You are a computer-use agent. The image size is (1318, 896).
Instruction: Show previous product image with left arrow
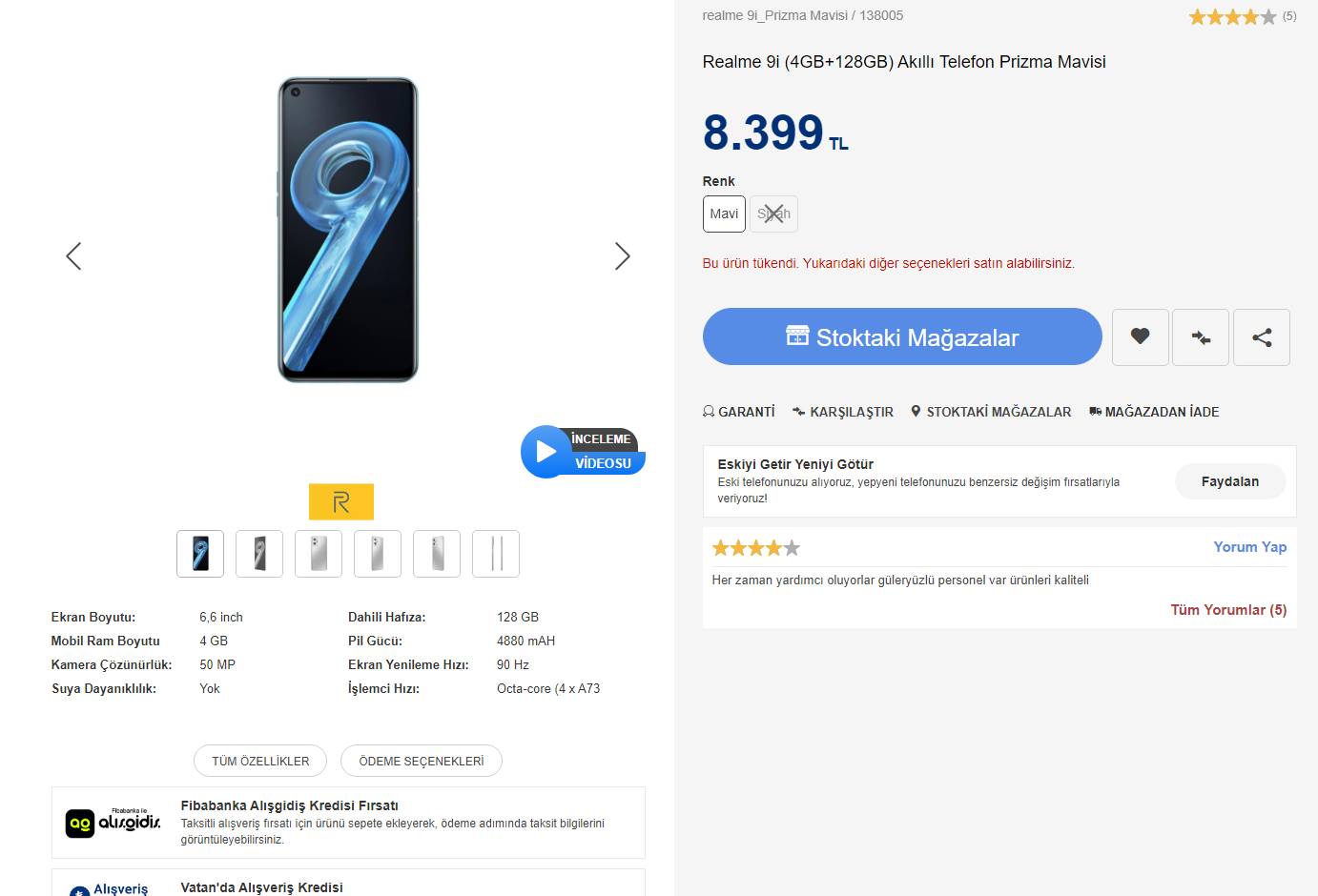pyautogui.click(x=73, y=255)
